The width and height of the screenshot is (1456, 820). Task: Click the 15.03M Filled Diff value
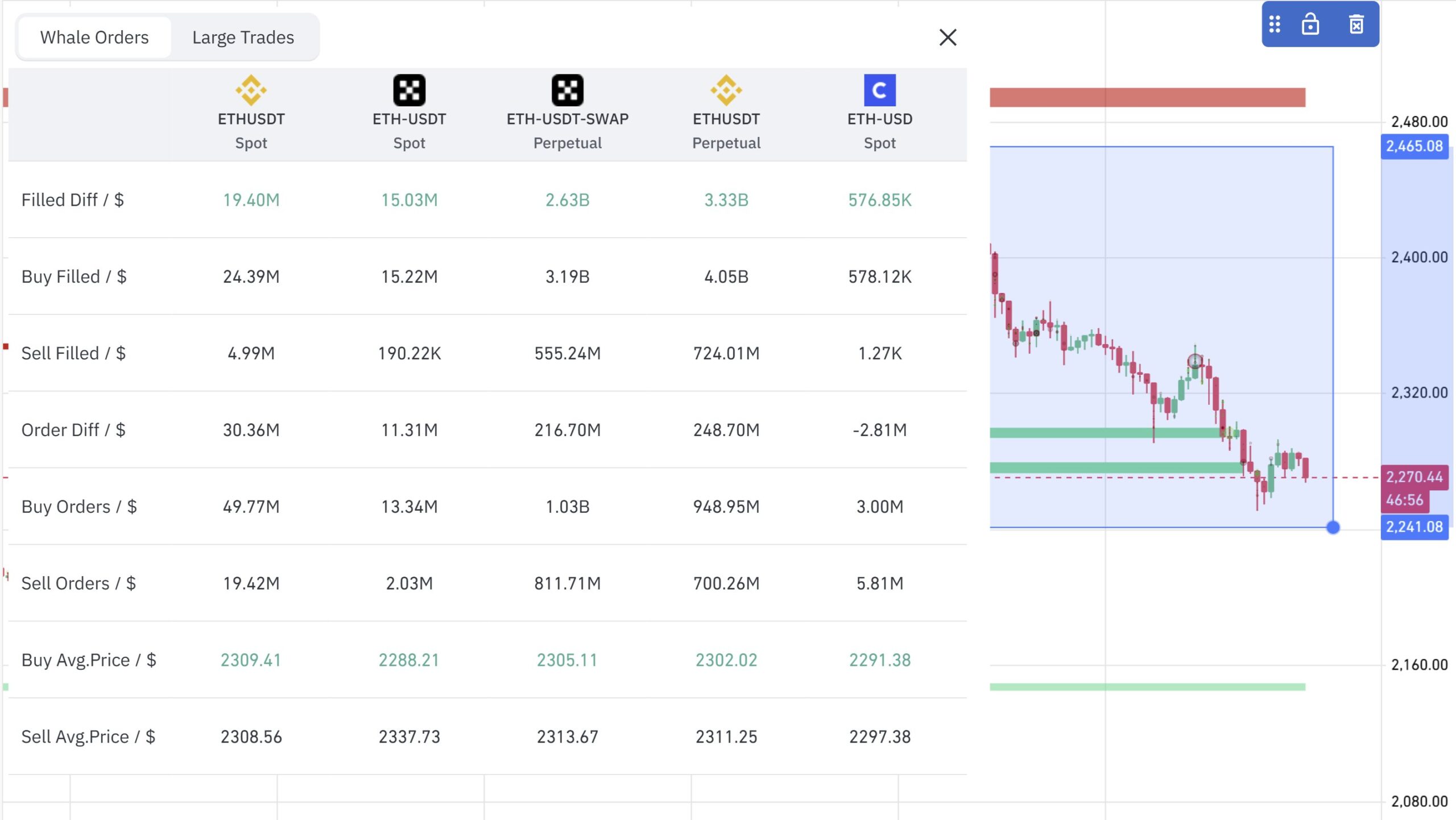coord(409,200)
